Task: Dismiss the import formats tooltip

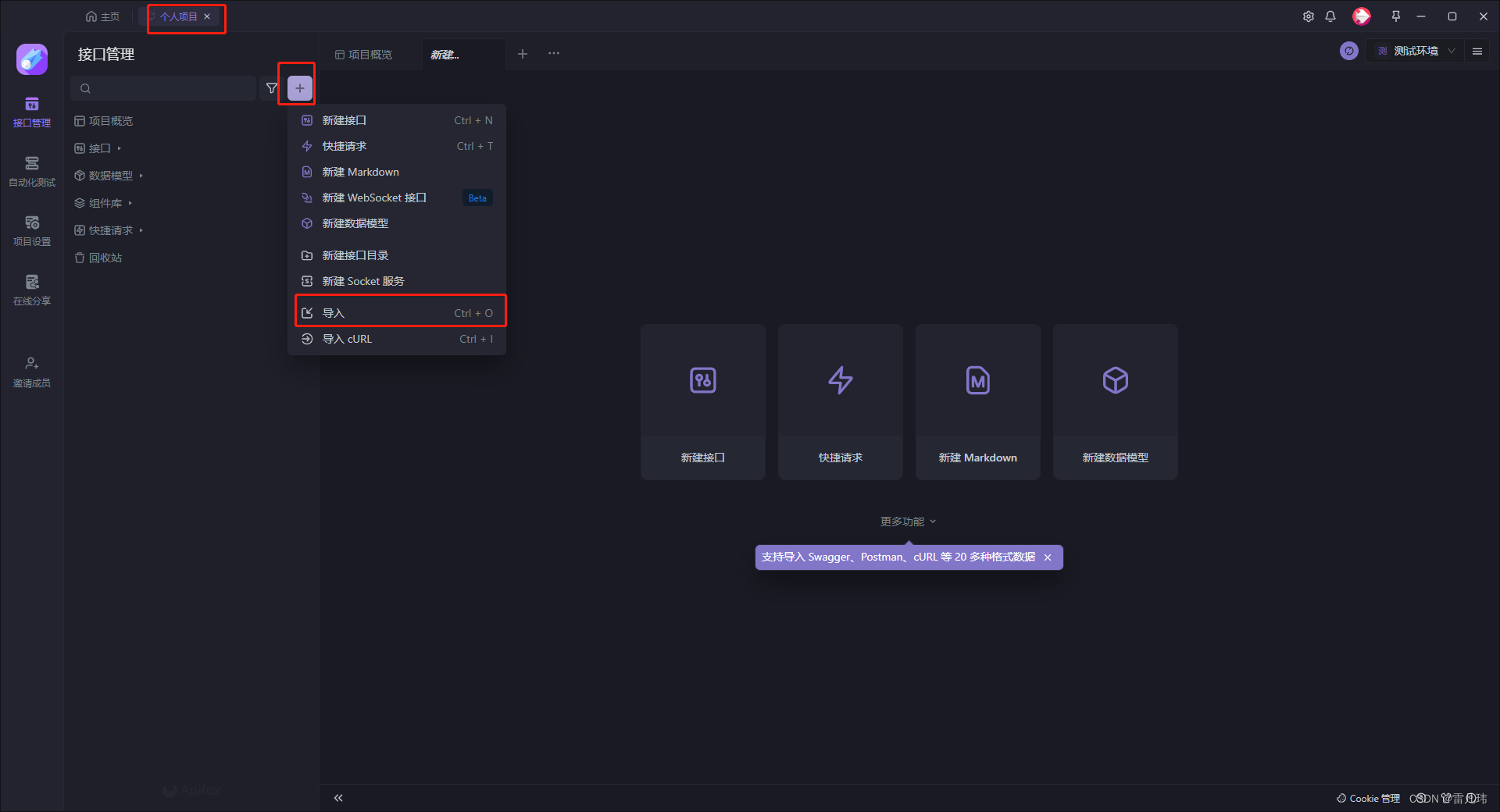Action: click(x=1048, y=557)
